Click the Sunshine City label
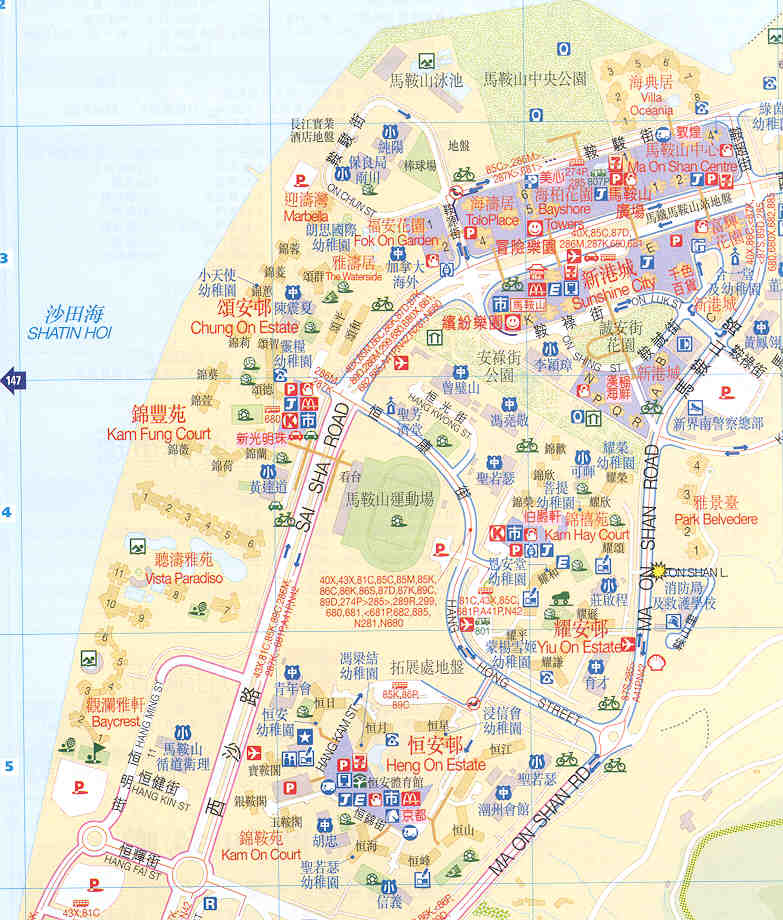The image size is (783, 920). [613, 293]
